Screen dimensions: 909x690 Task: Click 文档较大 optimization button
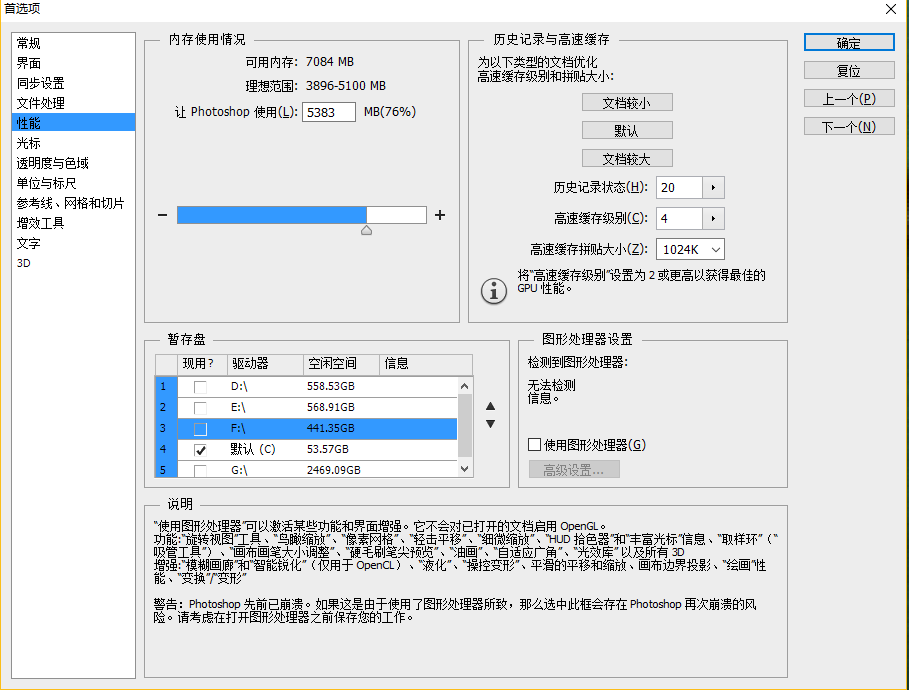[x=627, y=158]
